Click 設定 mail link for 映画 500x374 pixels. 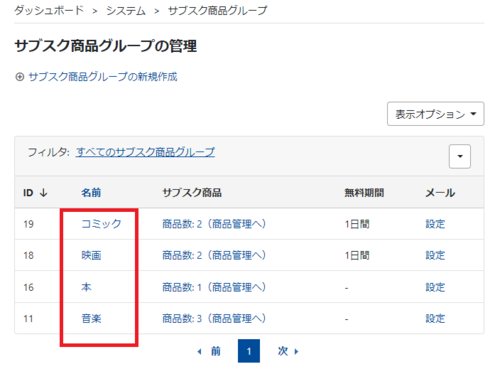click(x=435, y=255)
